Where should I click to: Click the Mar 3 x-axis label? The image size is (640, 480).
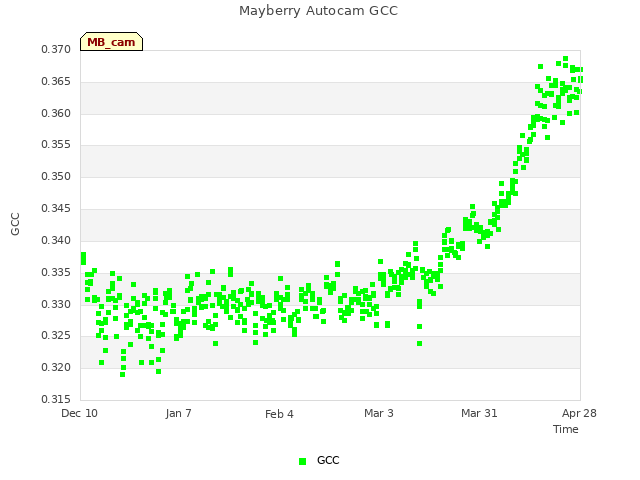(379, 413)
